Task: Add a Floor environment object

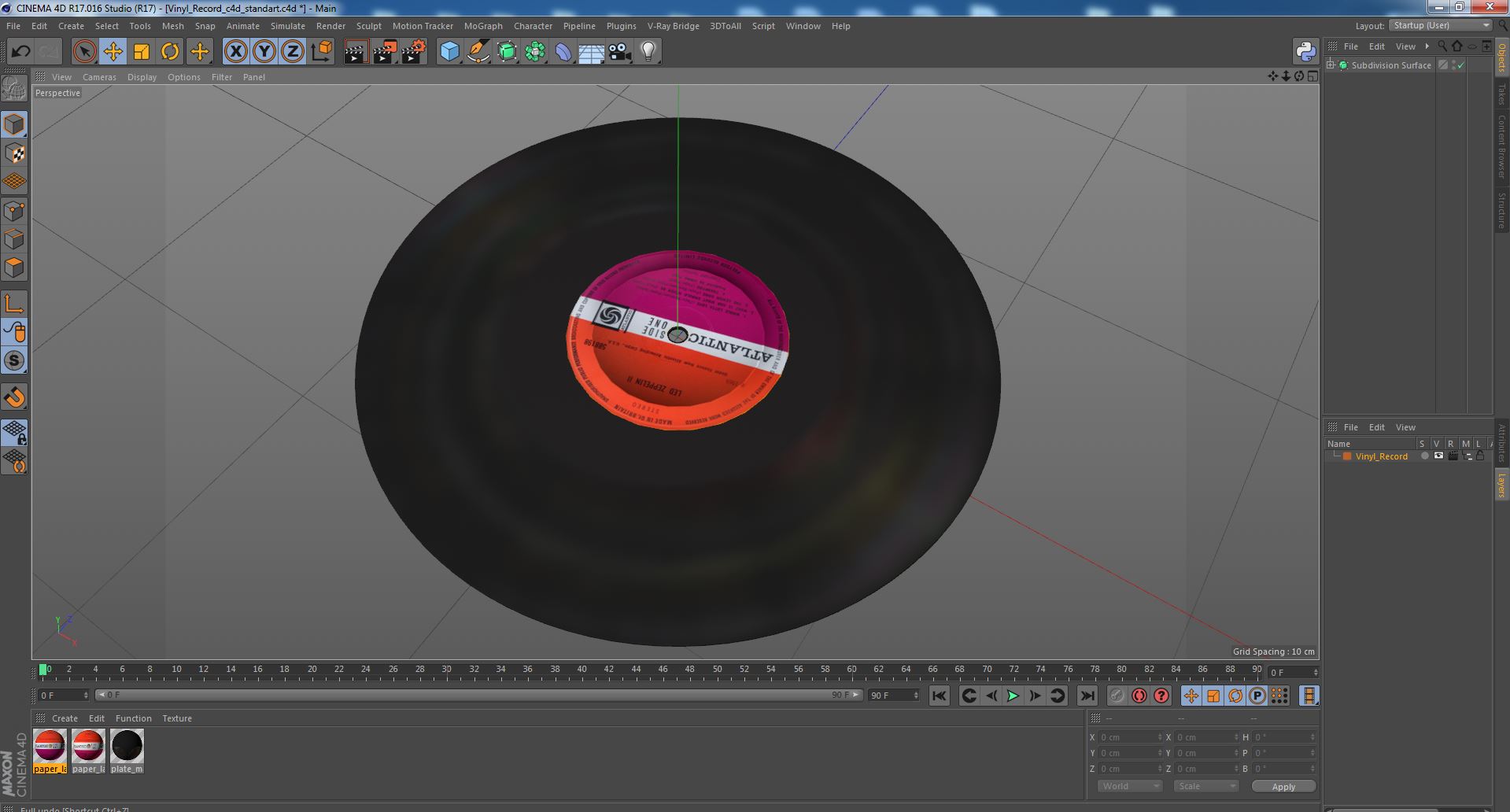Action: pyautogui.click(x=591, y=52)
